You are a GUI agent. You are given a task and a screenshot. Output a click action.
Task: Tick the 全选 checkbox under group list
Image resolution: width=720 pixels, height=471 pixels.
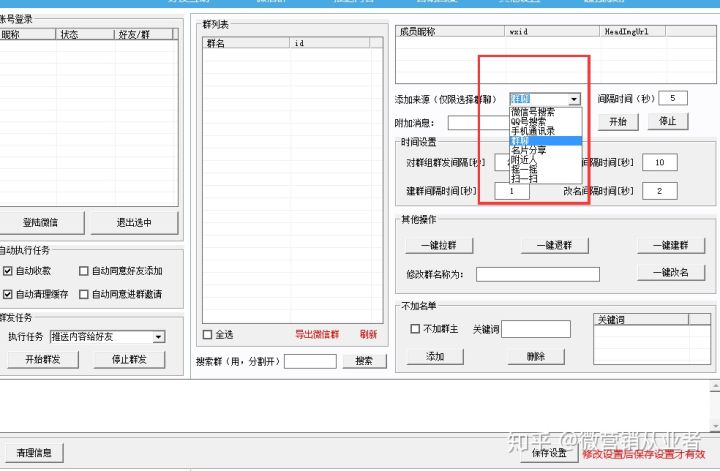(208, 335)
